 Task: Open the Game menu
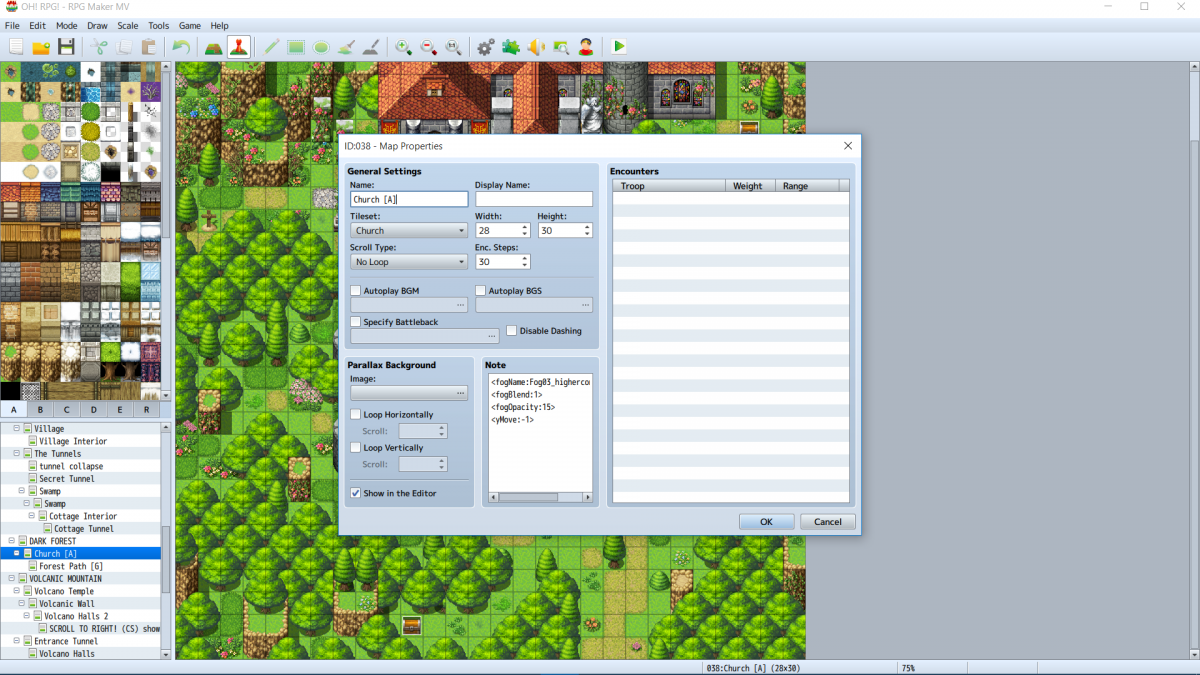point(189,25)
